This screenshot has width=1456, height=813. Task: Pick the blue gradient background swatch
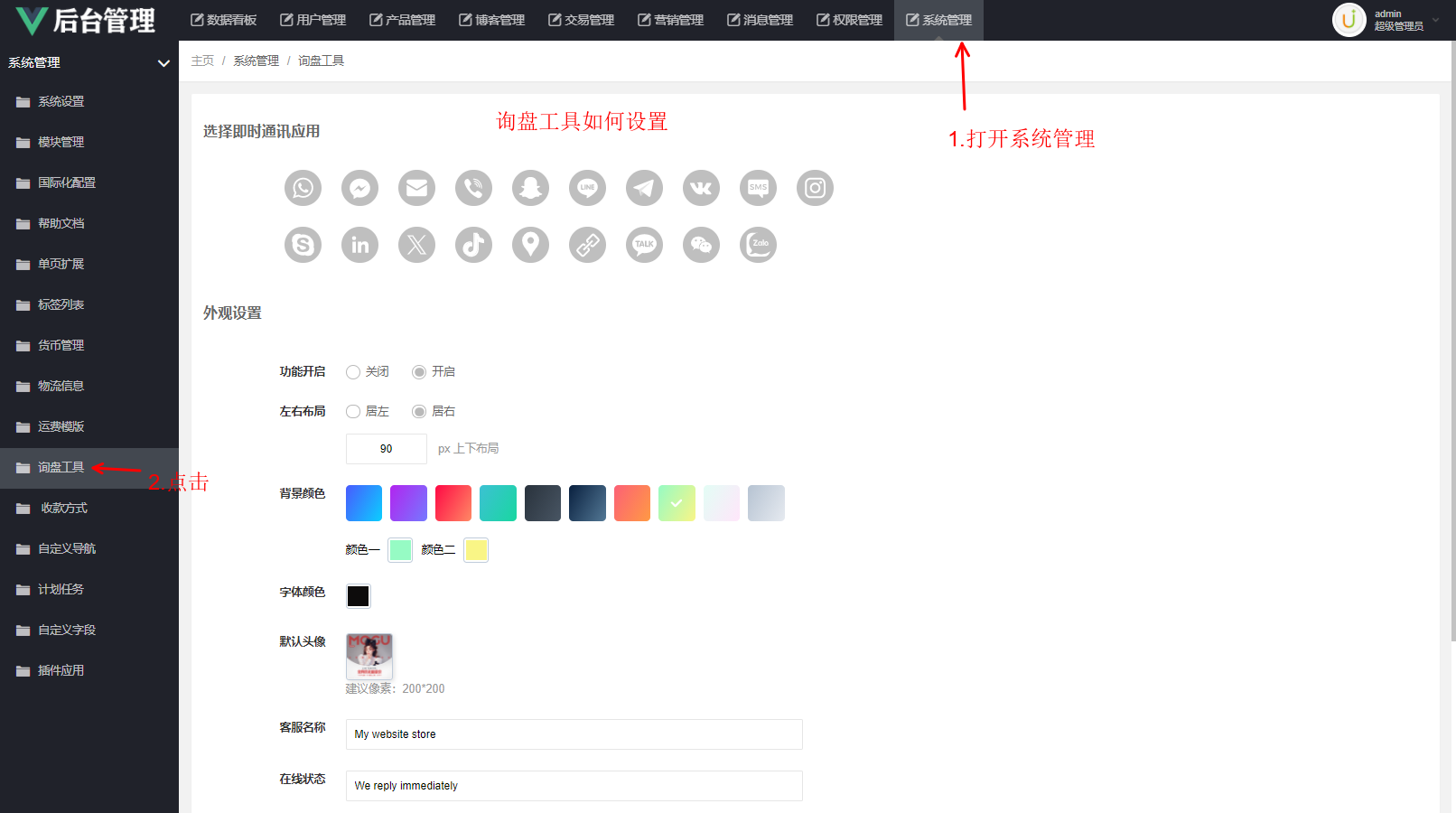point(364,503)
